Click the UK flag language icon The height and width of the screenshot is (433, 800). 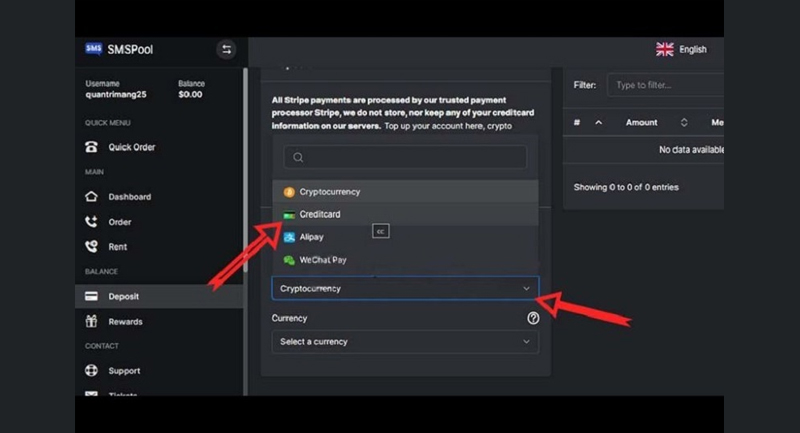(665, 49)
